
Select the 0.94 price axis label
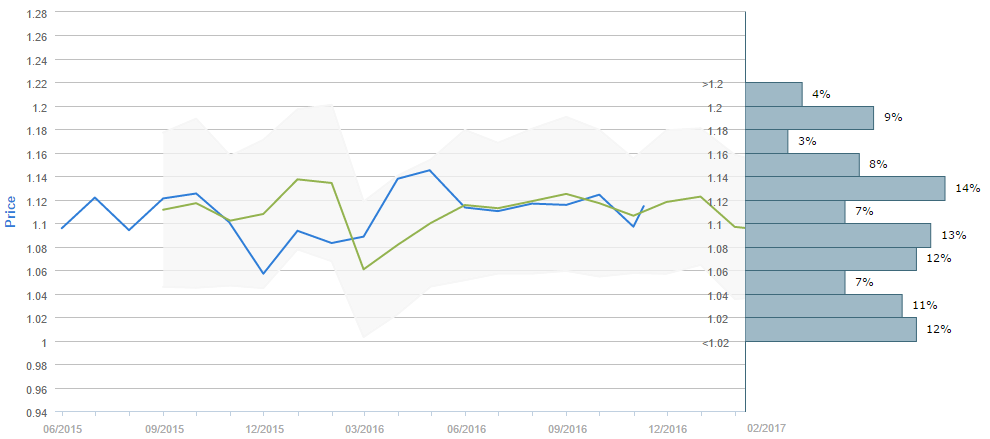[35, 413]
